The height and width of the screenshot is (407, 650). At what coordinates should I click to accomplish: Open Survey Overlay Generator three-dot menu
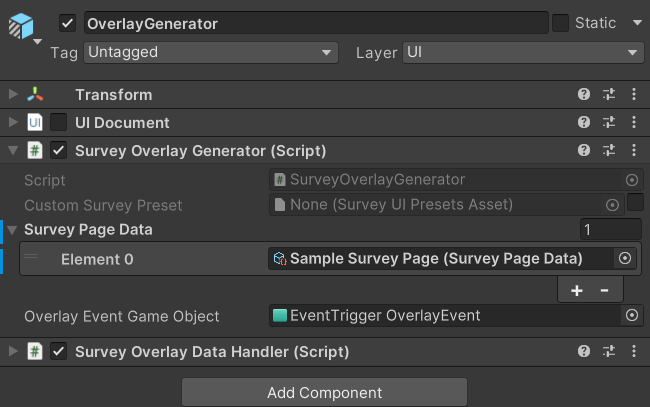tap(634, 150)
